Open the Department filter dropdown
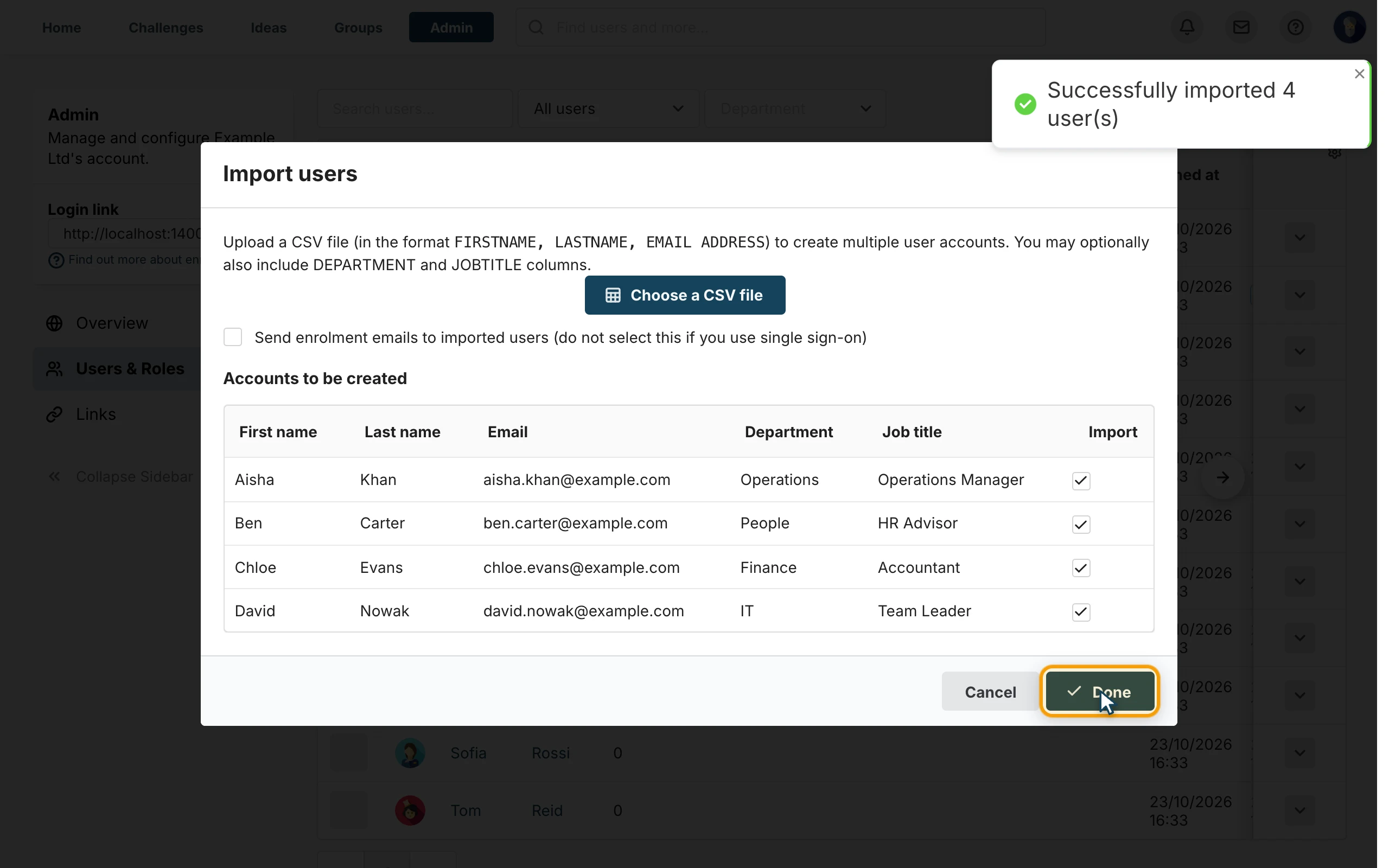The image size is (1389, 868). click(x=795, y=108)
